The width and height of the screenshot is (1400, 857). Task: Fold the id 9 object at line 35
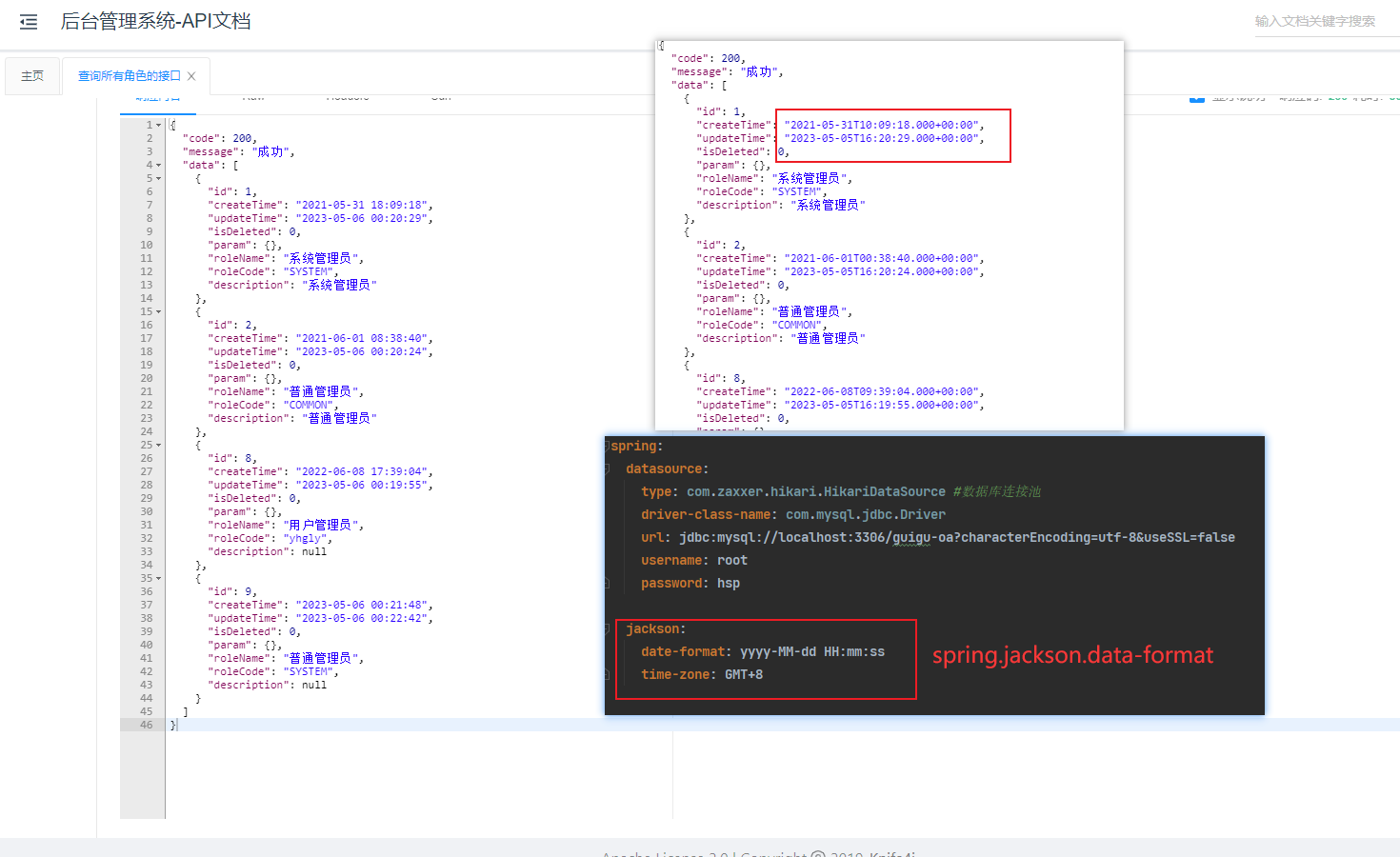pos(159,579)
